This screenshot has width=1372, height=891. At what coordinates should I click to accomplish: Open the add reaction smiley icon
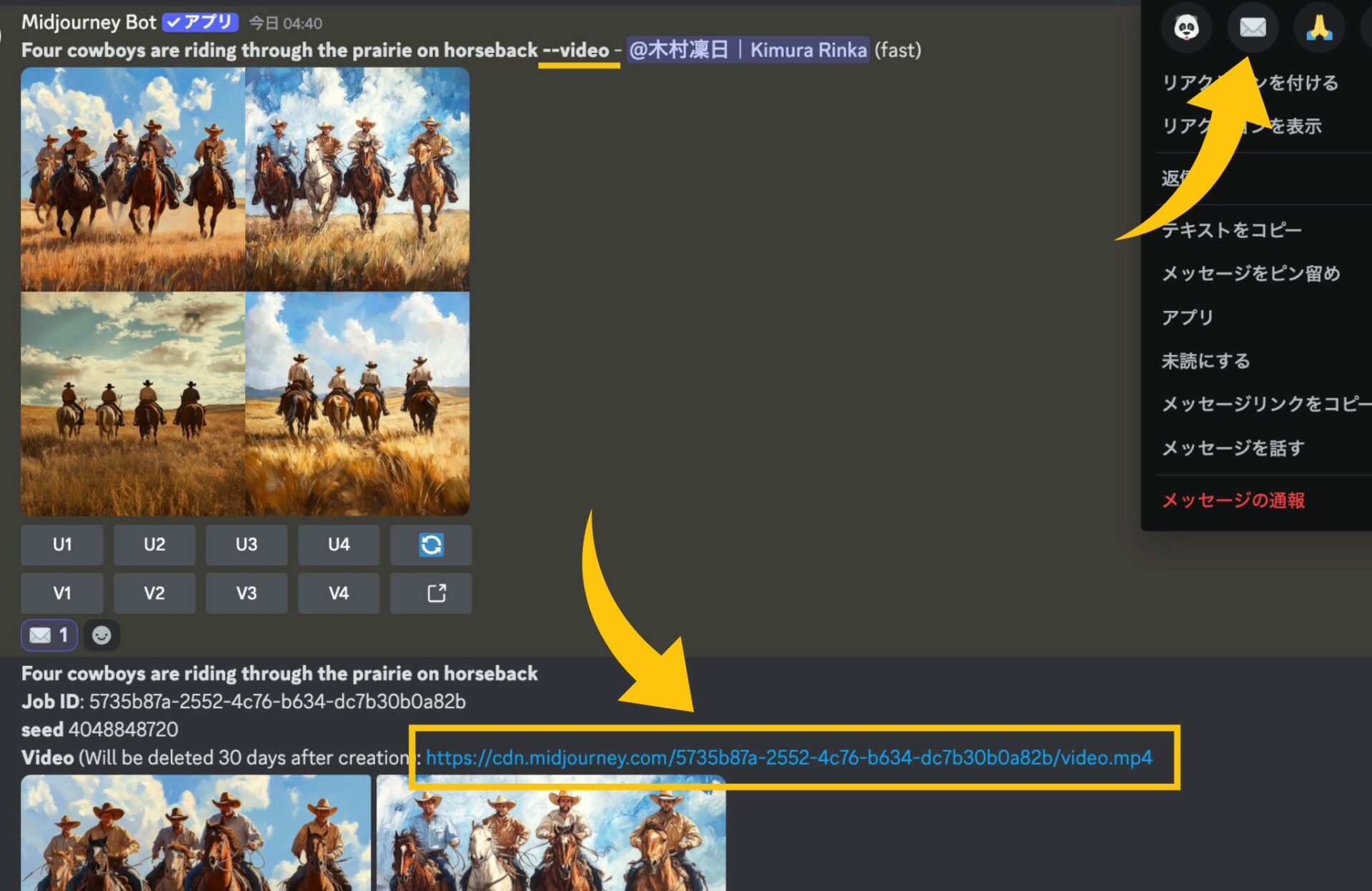click(x=101, y=634)
